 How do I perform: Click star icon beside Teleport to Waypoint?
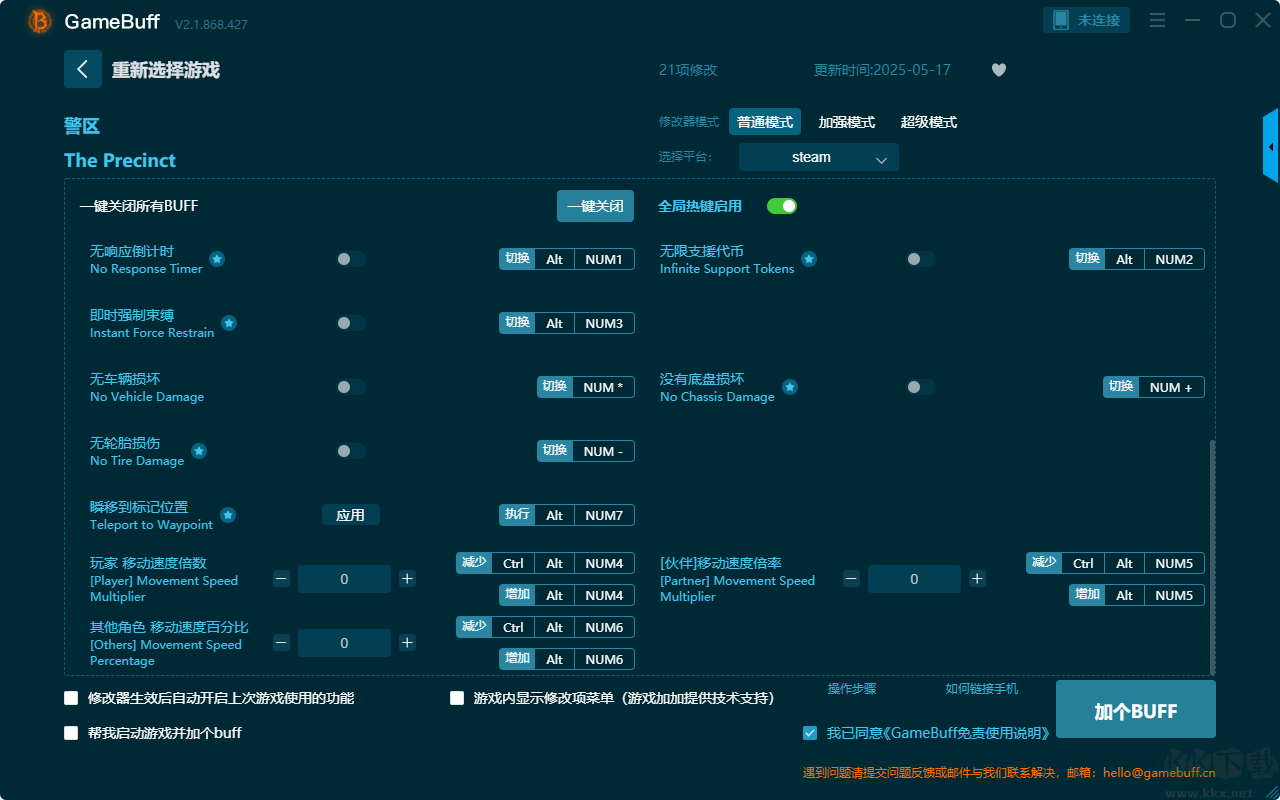228,515
